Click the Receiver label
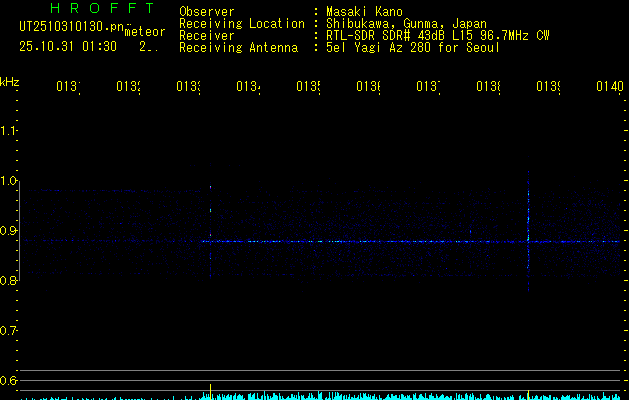 [x=207, y=36]
